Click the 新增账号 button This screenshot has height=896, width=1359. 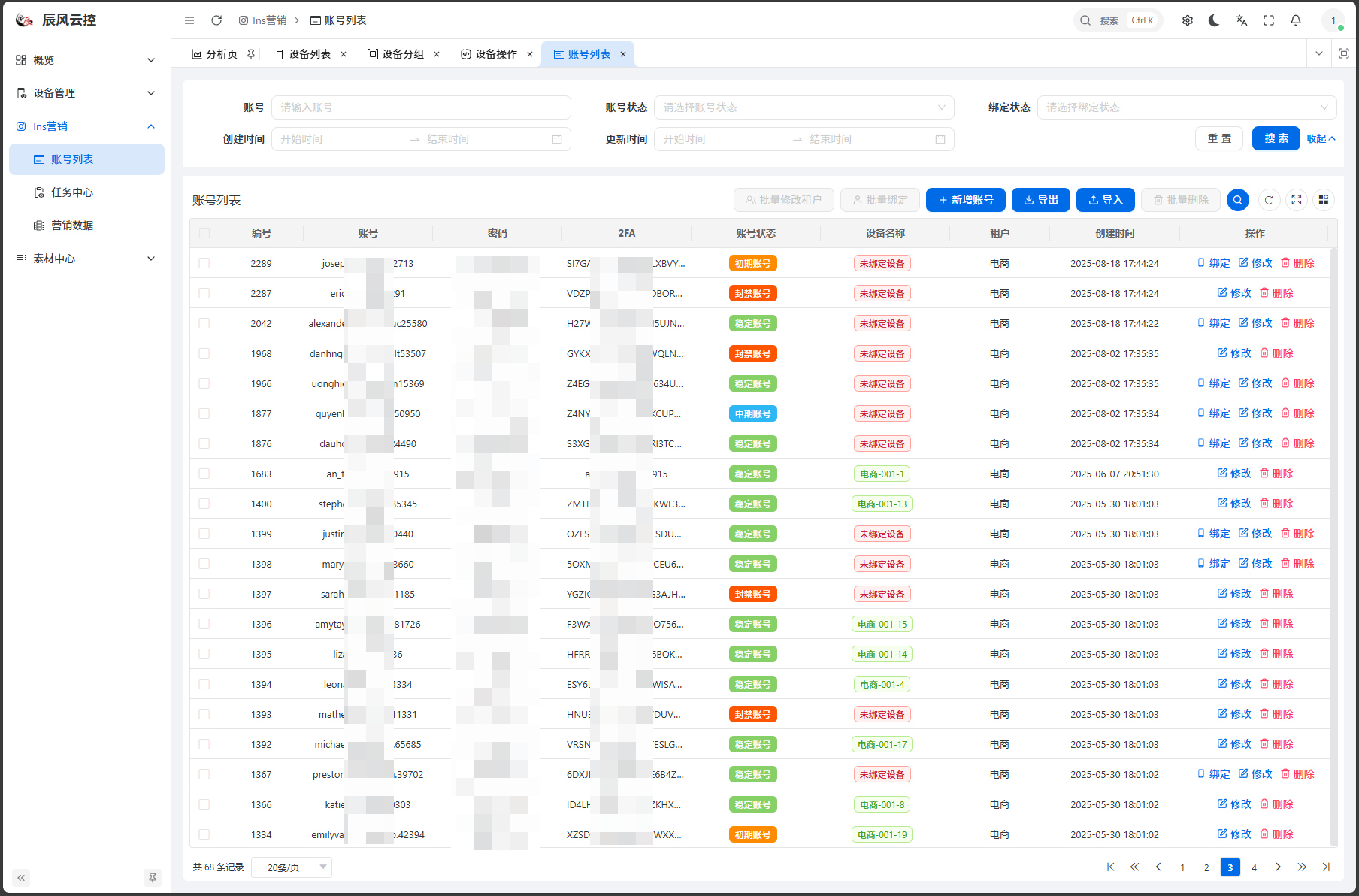(x=965, y=200)
